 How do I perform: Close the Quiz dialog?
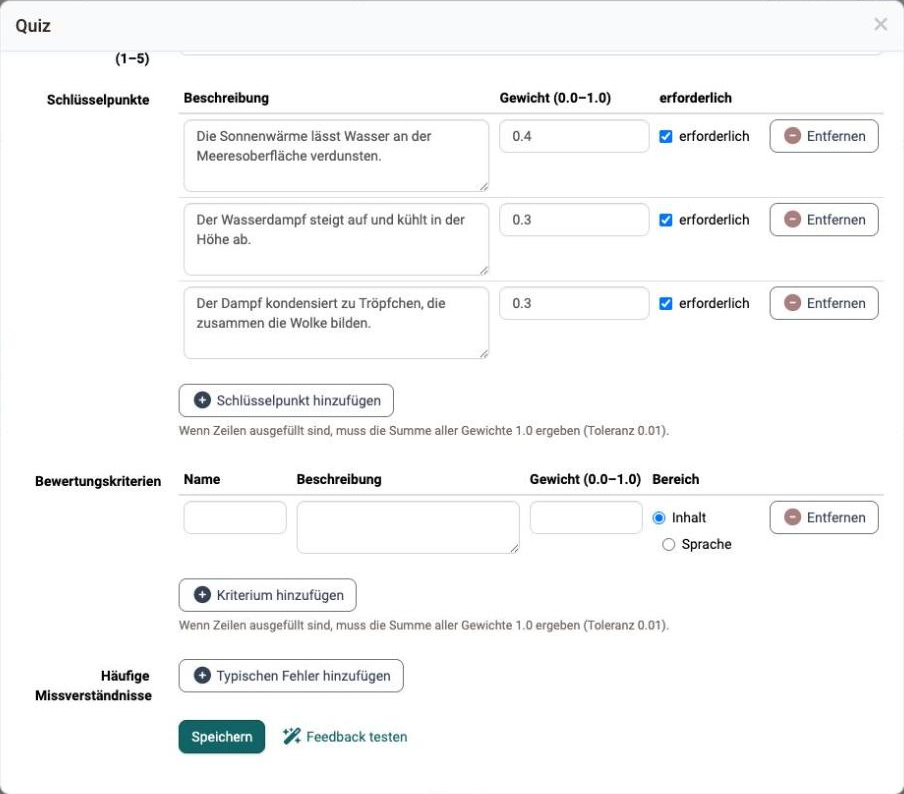[880, 24]
